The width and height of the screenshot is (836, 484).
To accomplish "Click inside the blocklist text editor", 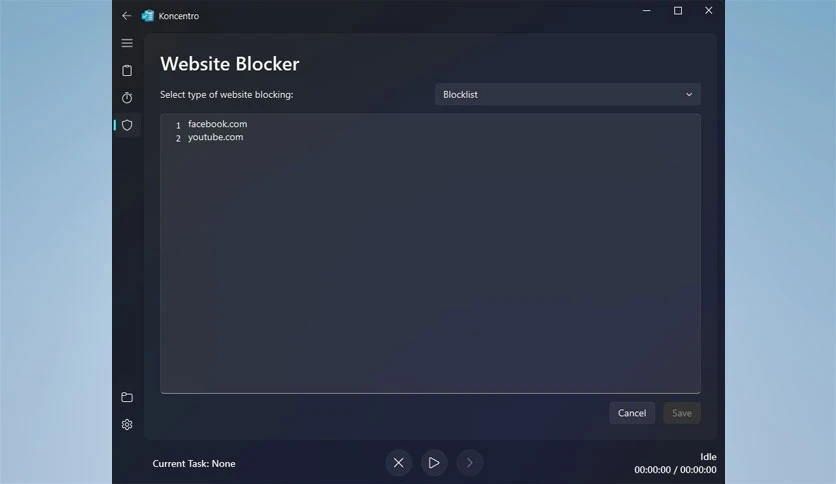I will pyautogui.click(x=430, y=253).
